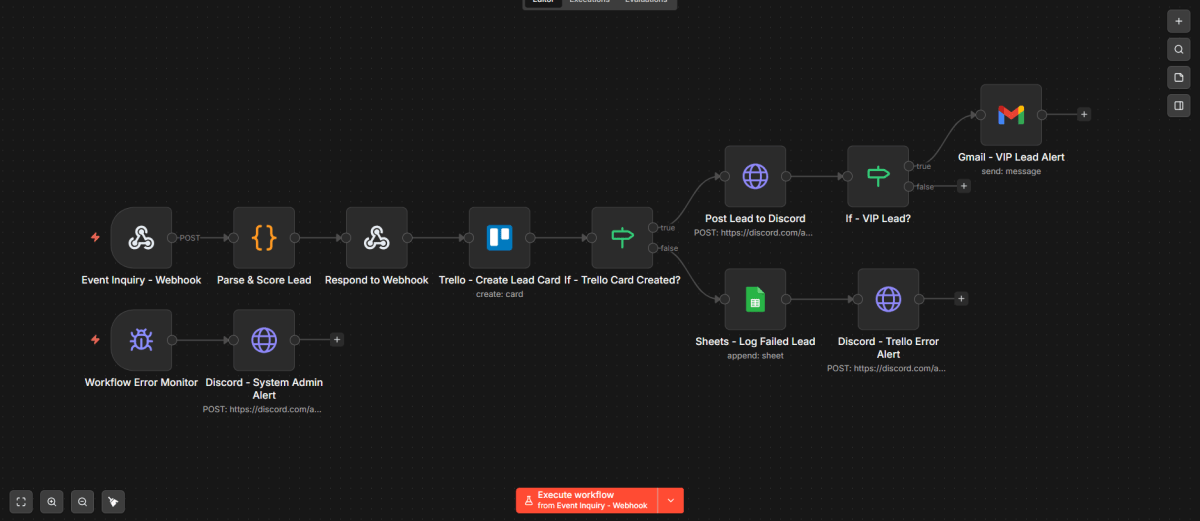Viewport: 1200px width, 521px height.
Task: Select the Trello - Create Lead Card node
Action: coord(499,238)
